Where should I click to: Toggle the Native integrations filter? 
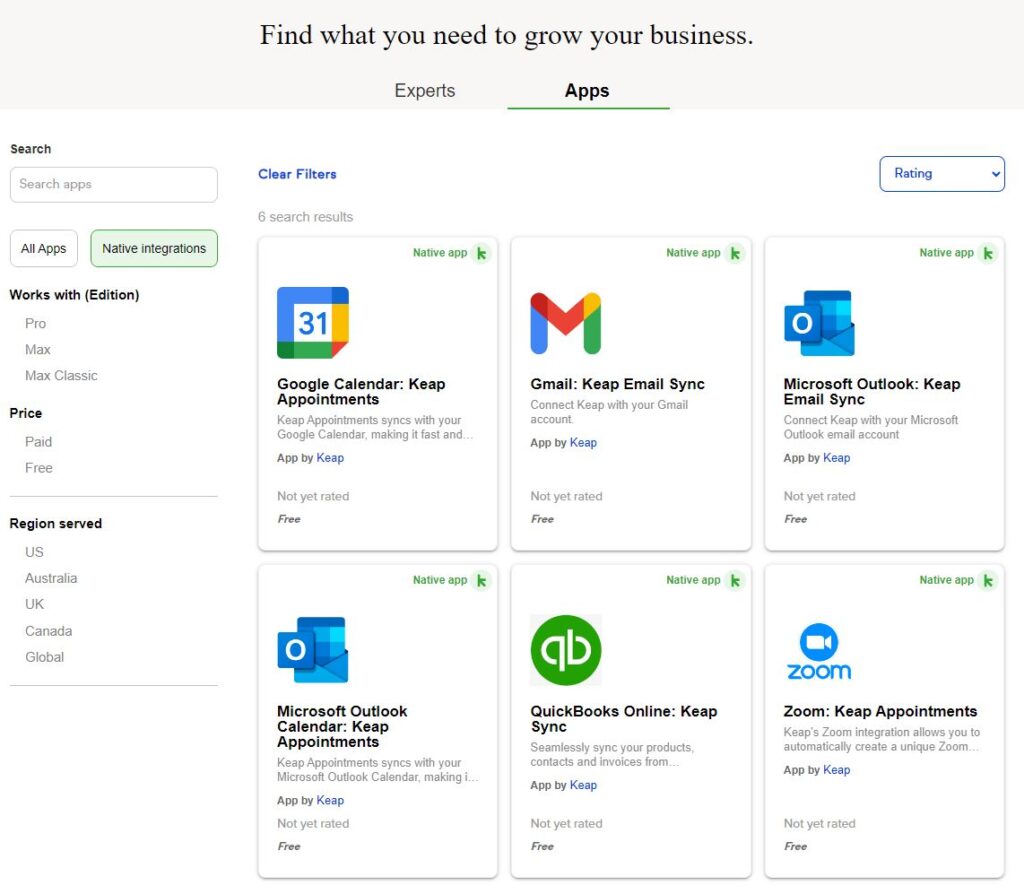pyautogui.click(x=154, y=249)
